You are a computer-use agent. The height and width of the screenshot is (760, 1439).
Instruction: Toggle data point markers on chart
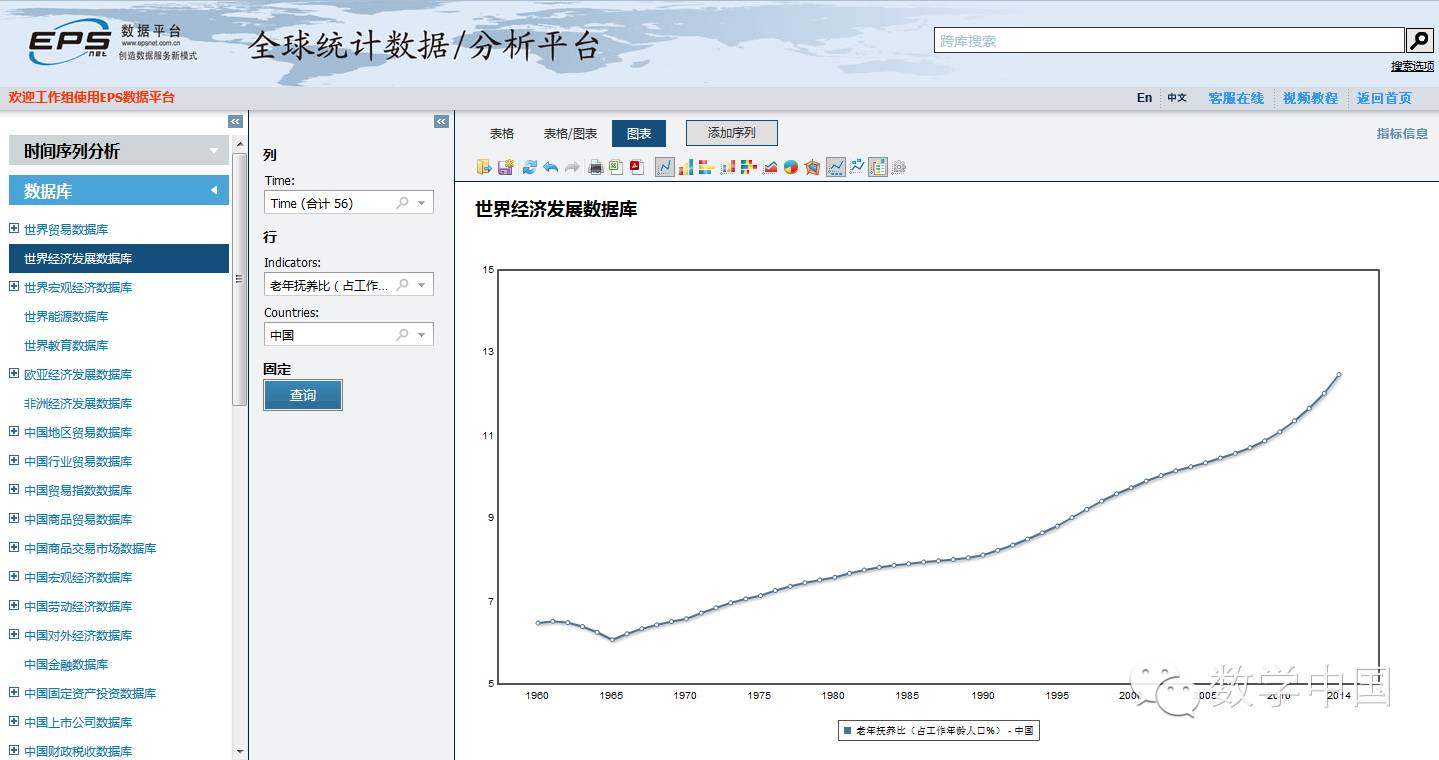click(857, 167)
